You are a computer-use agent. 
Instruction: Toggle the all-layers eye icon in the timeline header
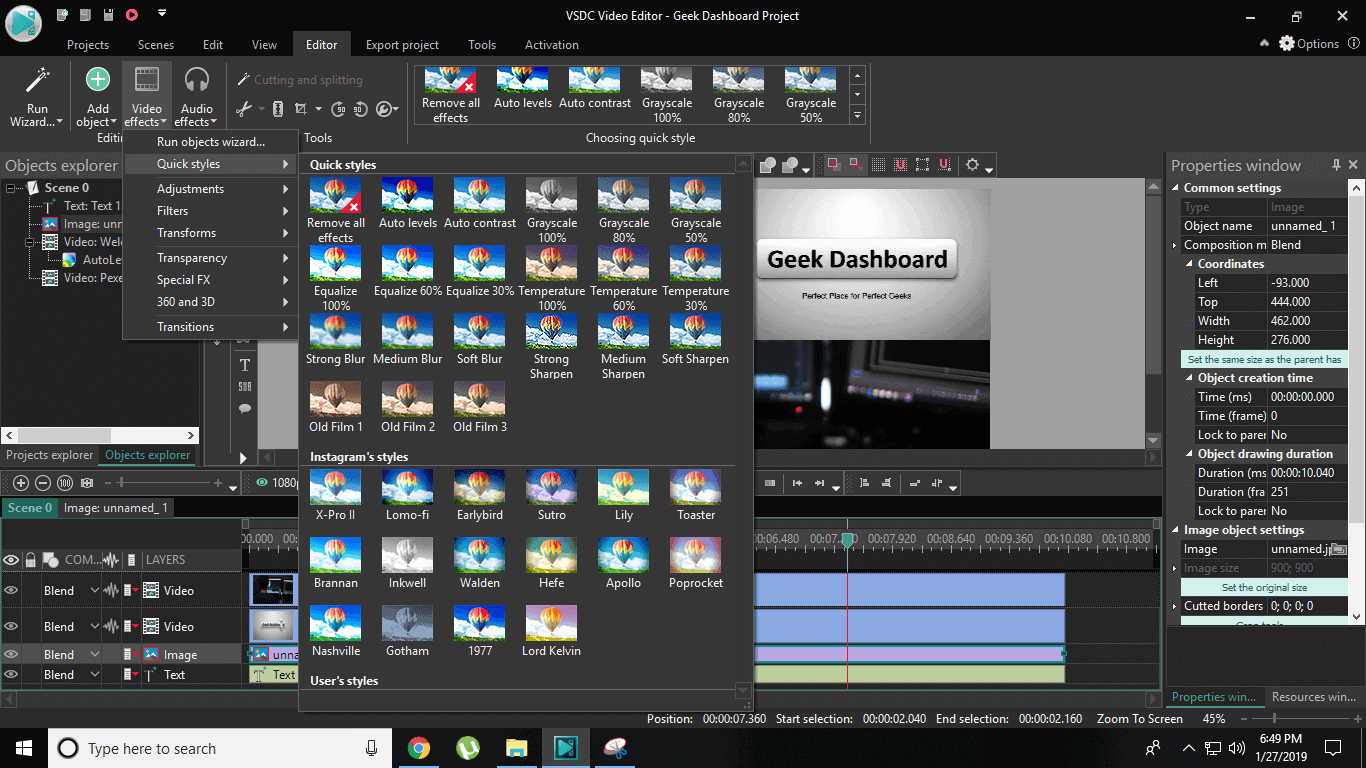[x=11, y=560]
